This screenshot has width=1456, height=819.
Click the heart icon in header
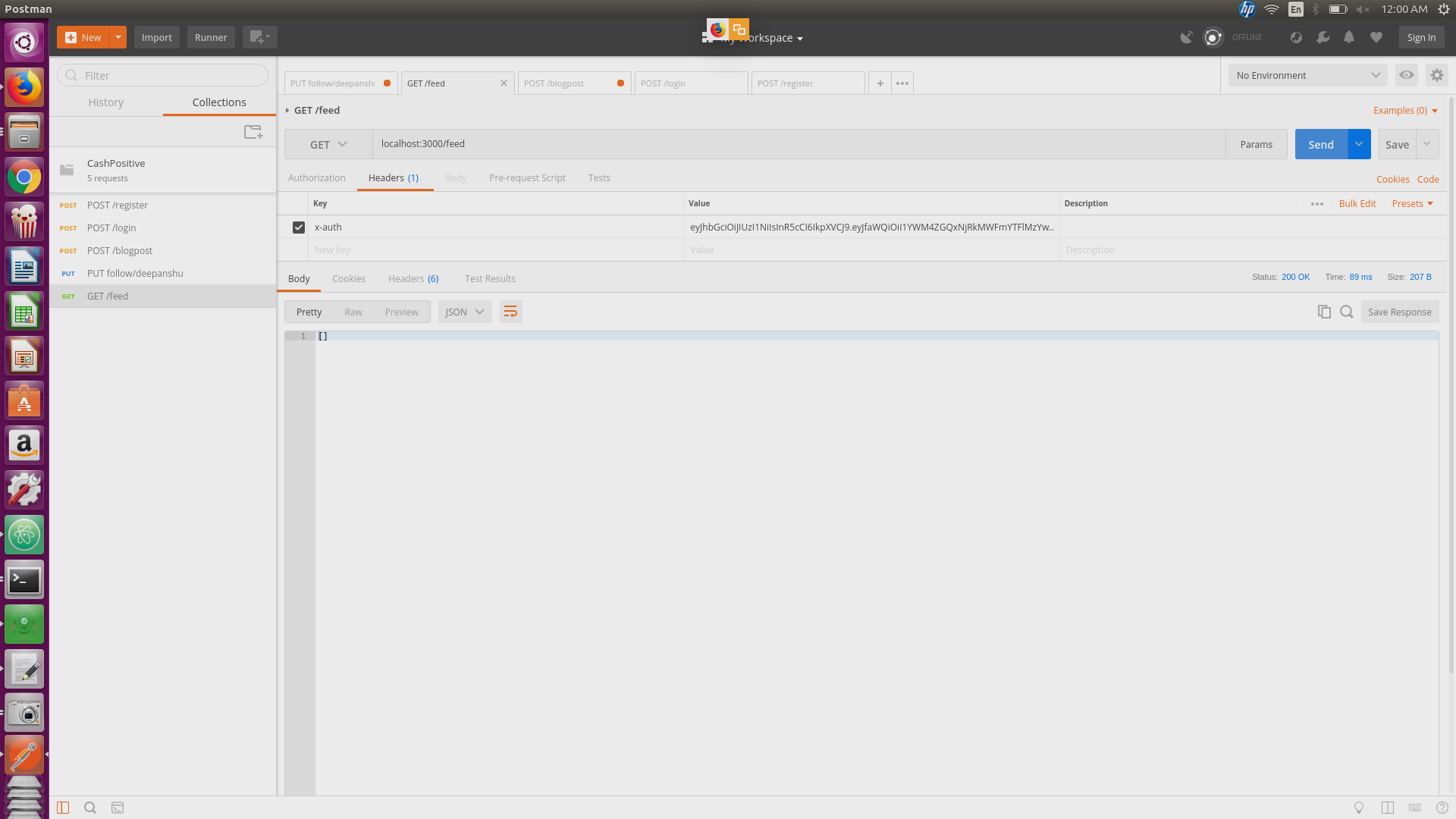tap(1376, 37)
